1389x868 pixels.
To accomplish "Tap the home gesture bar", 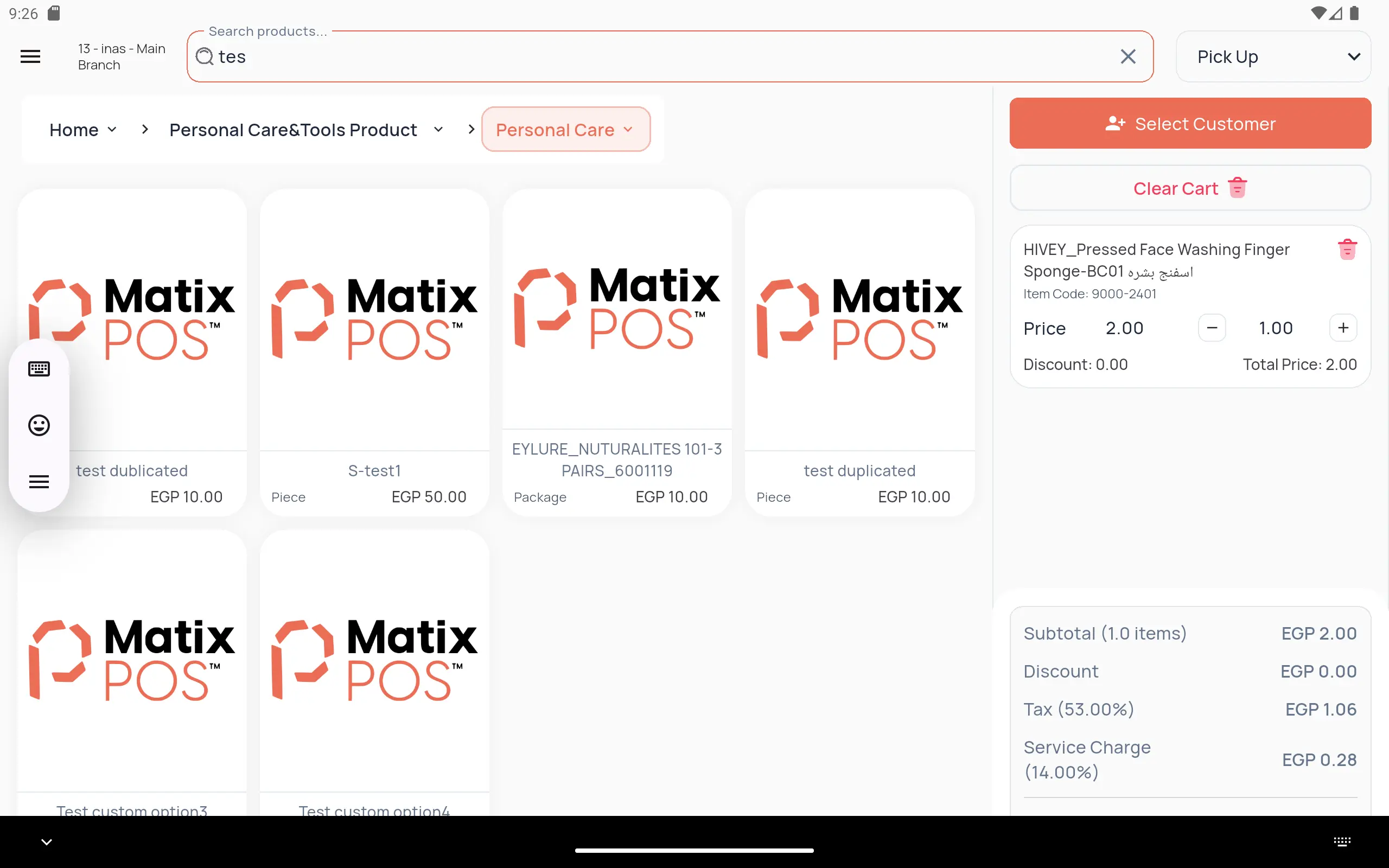I will [694, 850].
